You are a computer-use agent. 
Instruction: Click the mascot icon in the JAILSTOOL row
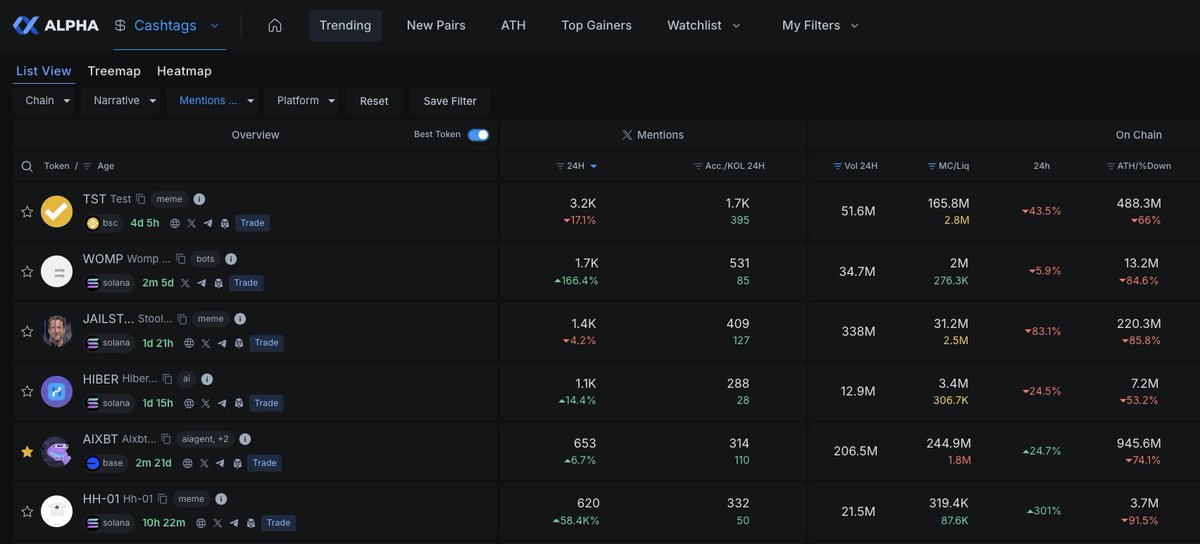tap(238, 343)
